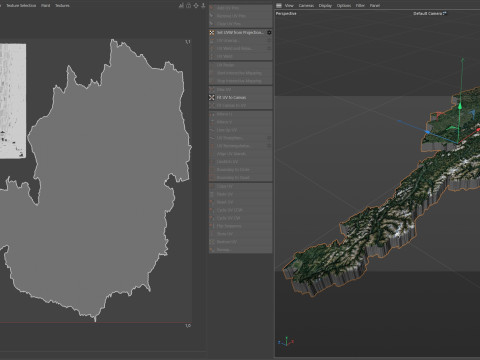
Task: Click Start Interactive Mapping
Action: [x=240, y=73]
